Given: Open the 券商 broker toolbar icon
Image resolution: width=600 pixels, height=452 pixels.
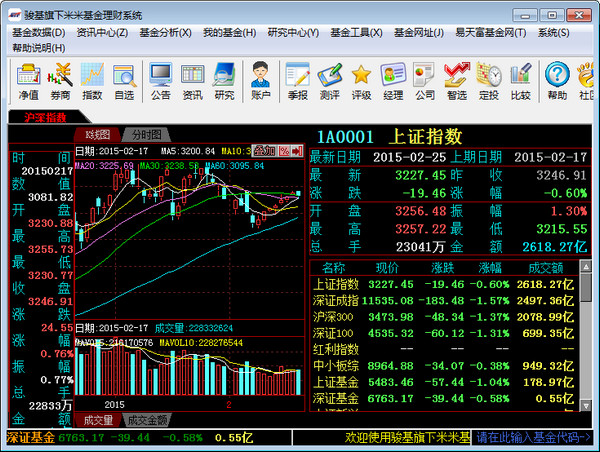Looking at the screenshot, I should pos(60,82).
